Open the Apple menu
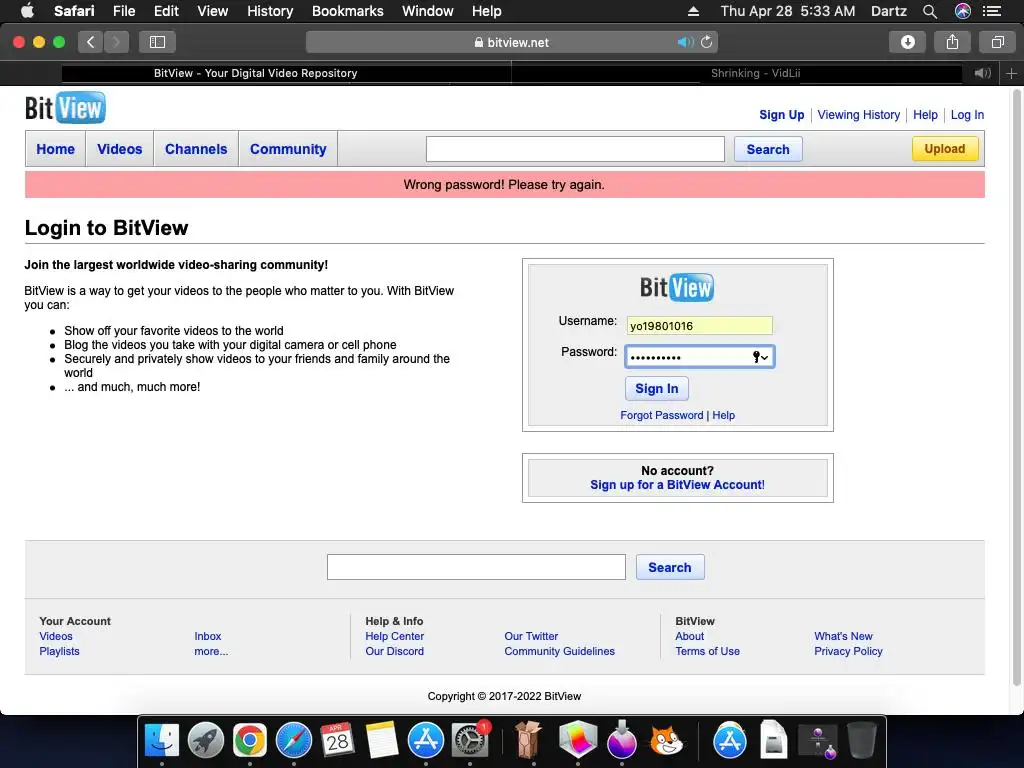This screenshot has height=768, width=1024. [27, 10]
